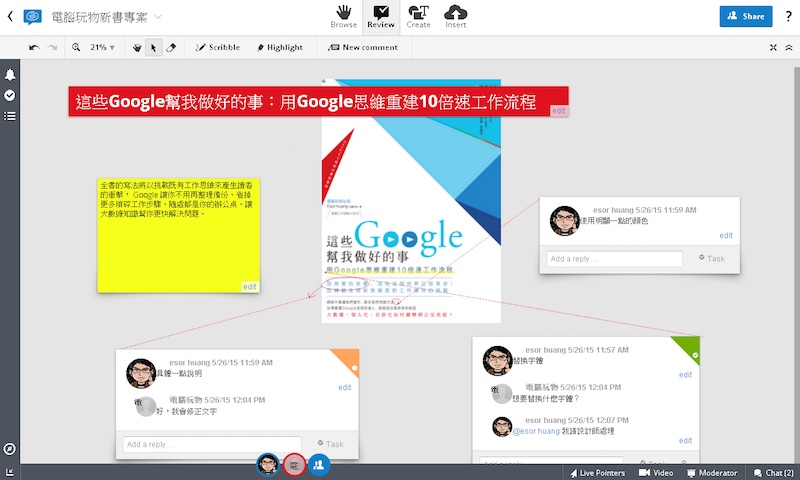Click esor huang avatar in top-right comment
The image size is (800, 480).
[564, 220]
